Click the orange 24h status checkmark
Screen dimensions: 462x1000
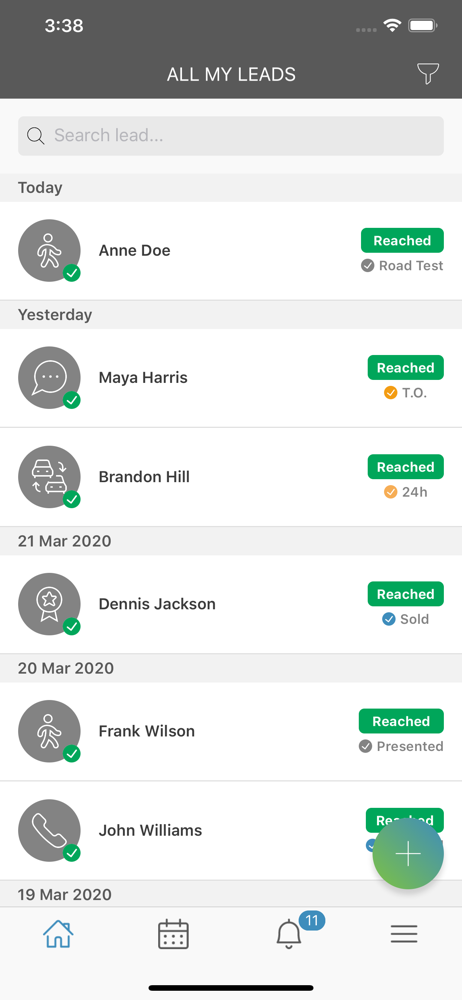click(x=391, y=492)
